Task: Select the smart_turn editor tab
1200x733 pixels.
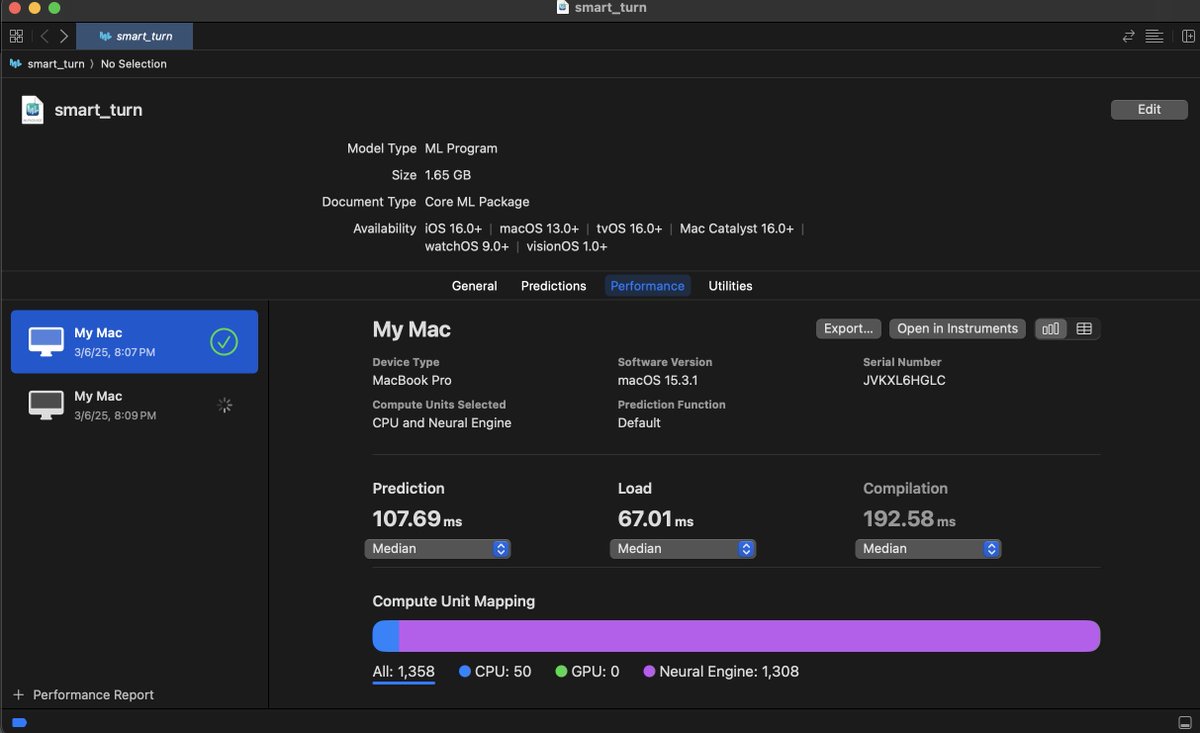Action: [135, 36]
